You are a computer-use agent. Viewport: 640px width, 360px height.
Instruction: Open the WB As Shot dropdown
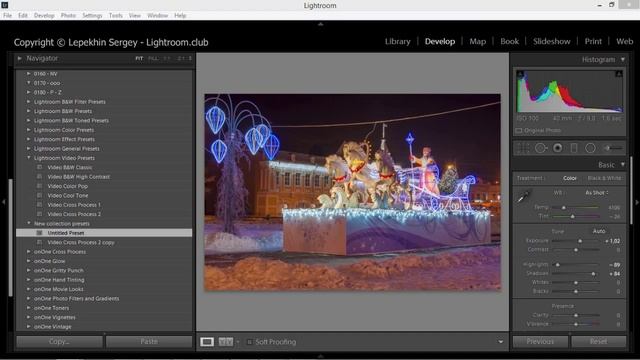597,193
